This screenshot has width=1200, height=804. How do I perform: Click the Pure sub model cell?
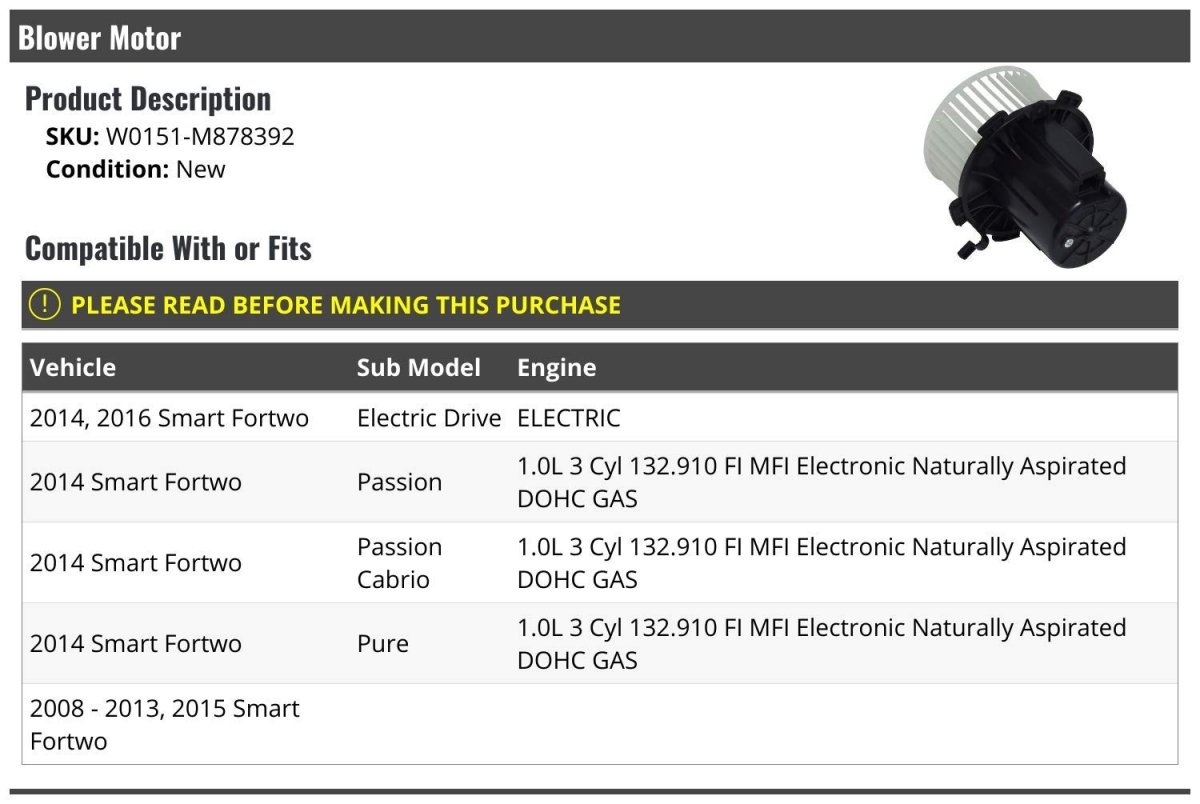[383, 643]
